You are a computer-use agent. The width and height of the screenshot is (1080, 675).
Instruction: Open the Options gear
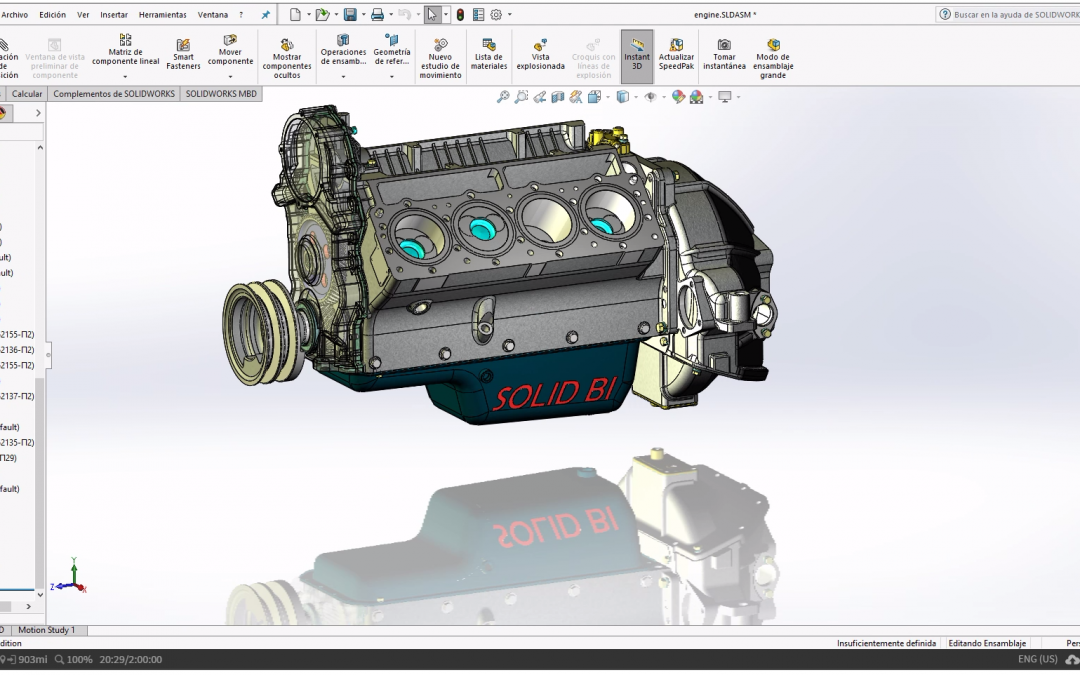pos(496,14)
